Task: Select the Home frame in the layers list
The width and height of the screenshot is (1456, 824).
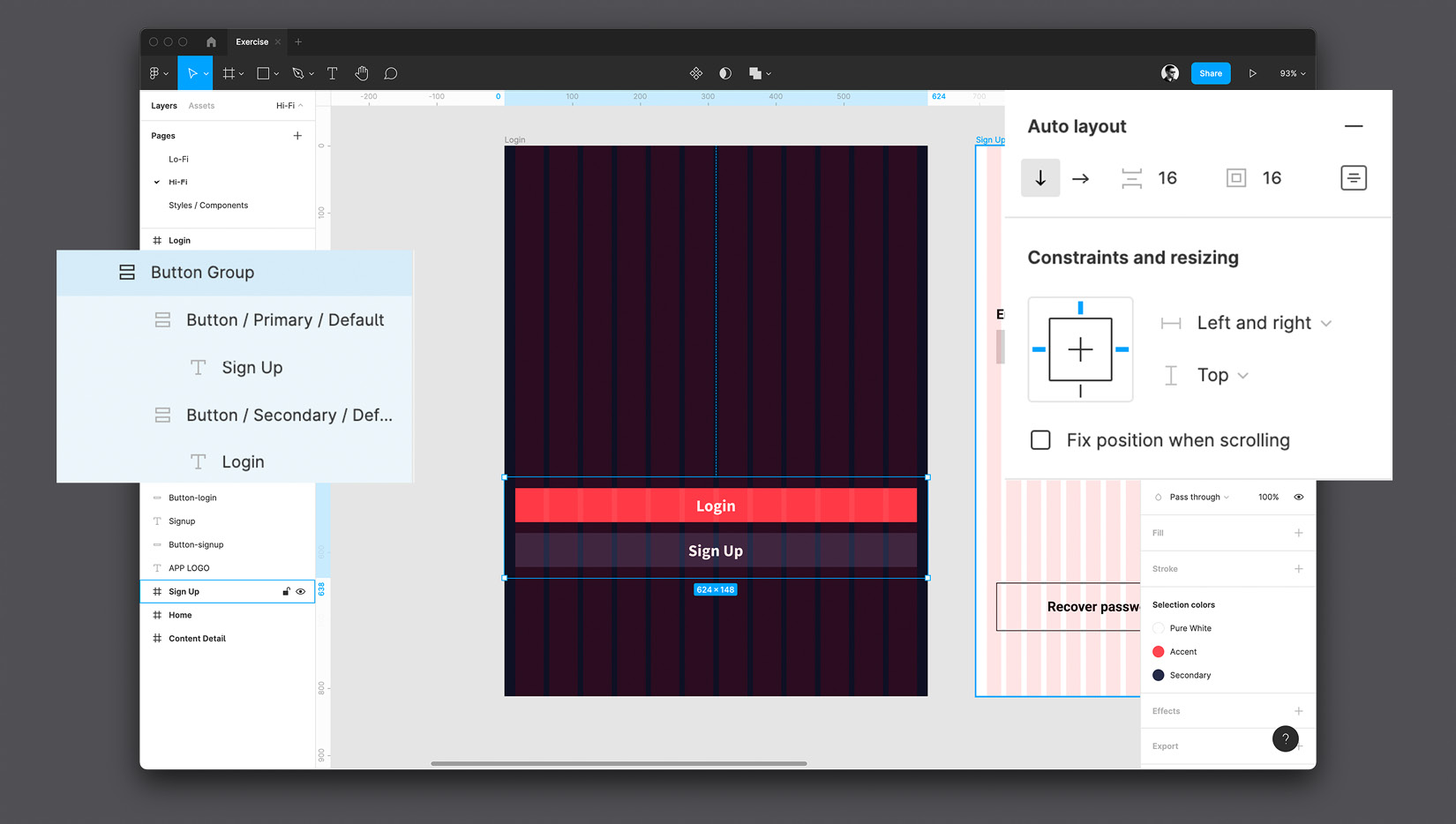Action: pos(180,615)
